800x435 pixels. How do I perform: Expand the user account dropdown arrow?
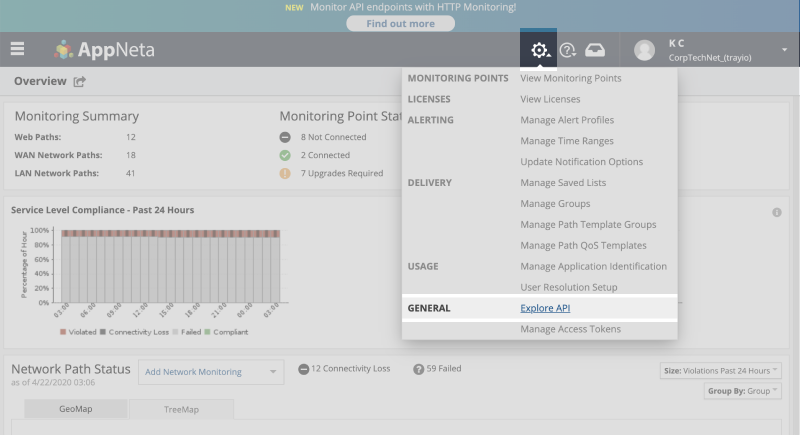click(x=784, y=50)
